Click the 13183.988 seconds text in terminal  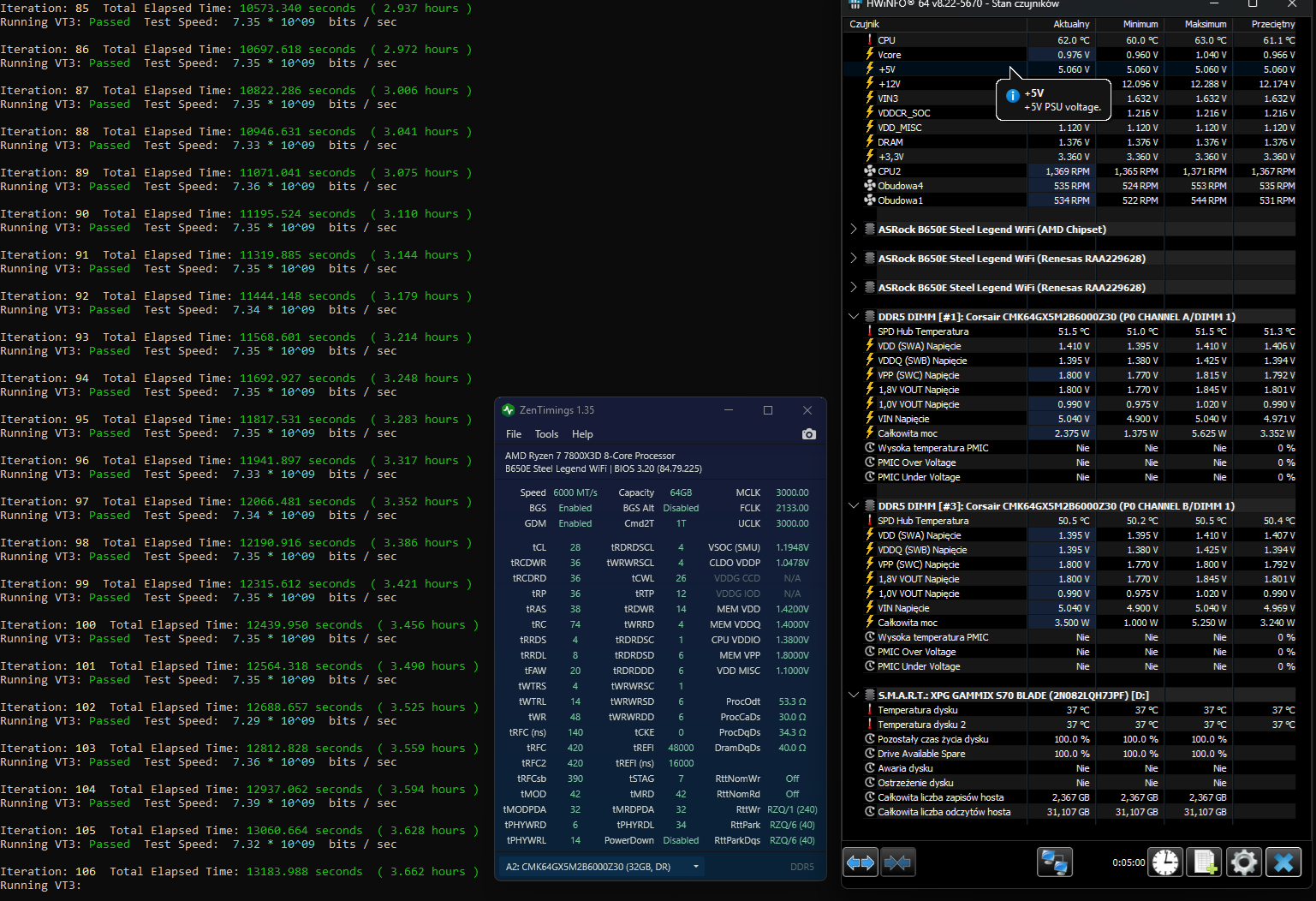304,872
